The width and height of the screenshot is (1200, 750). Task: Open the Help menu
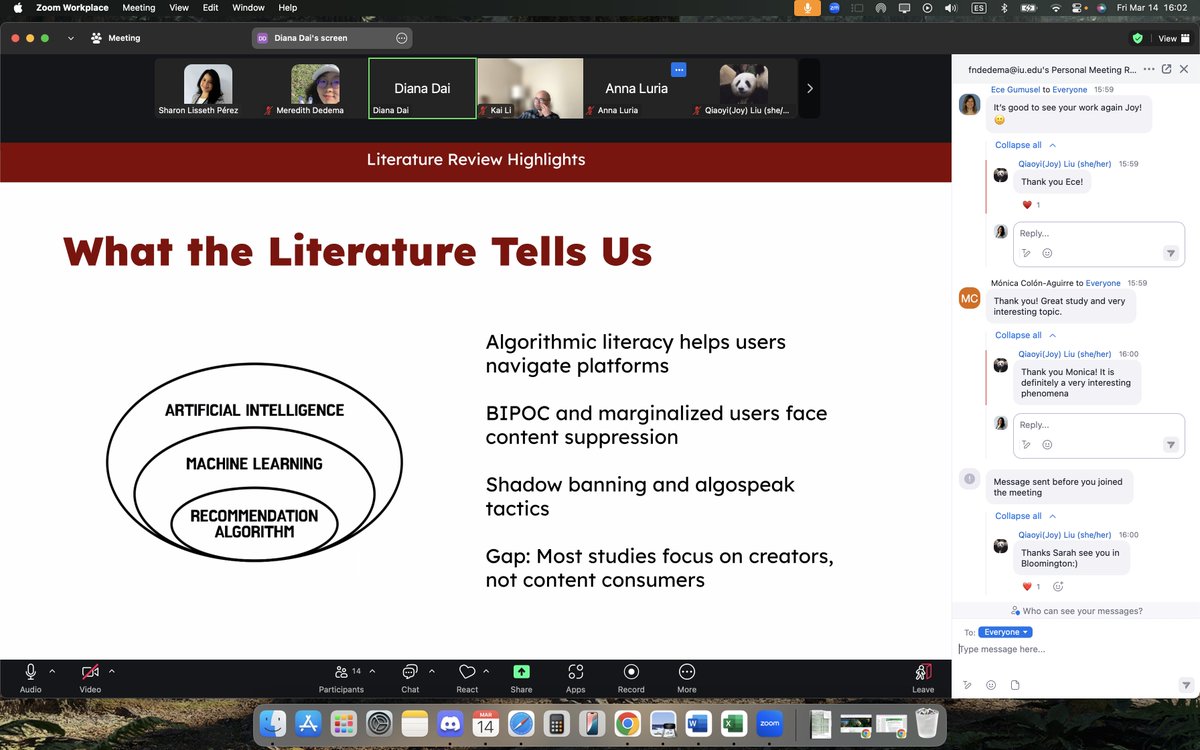(288, 8)
